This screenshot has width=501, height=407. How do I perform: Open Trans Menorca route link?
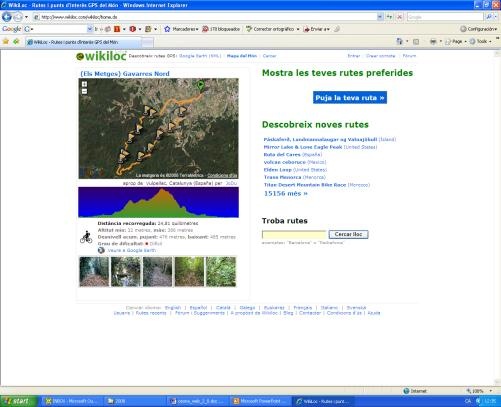tap(283, 177)
